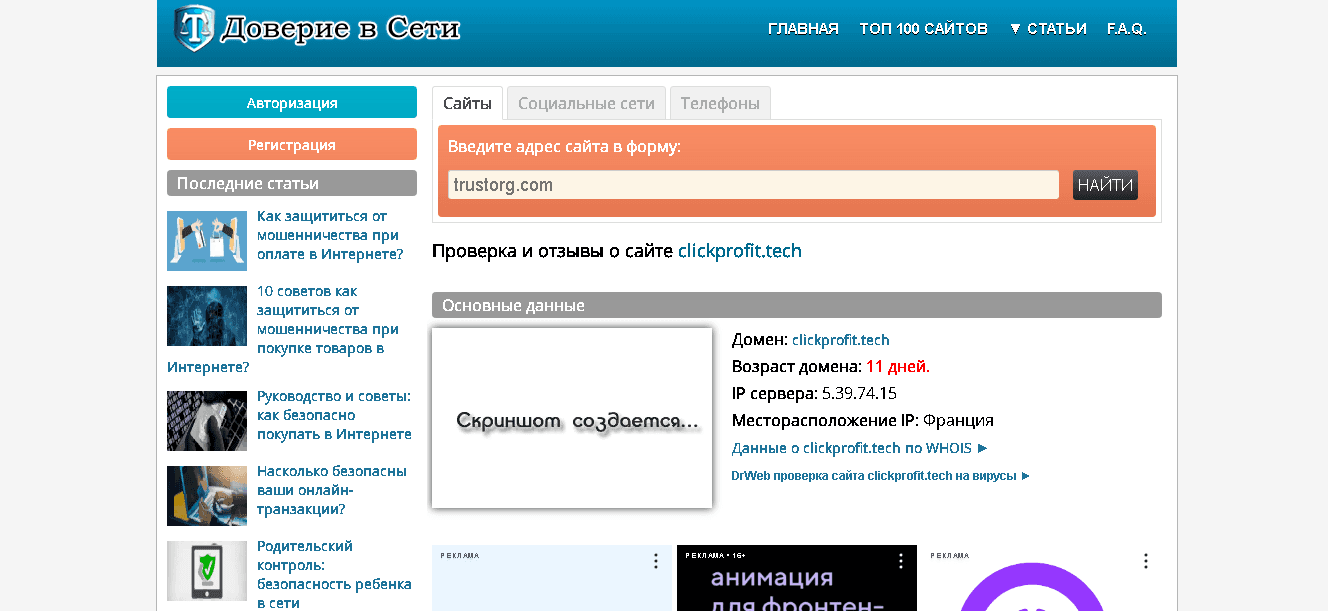The width and height of the screenshot is (1328, 611).
Task: Open the three-dot menu on the leftmost ad
Action: (654, 562)
